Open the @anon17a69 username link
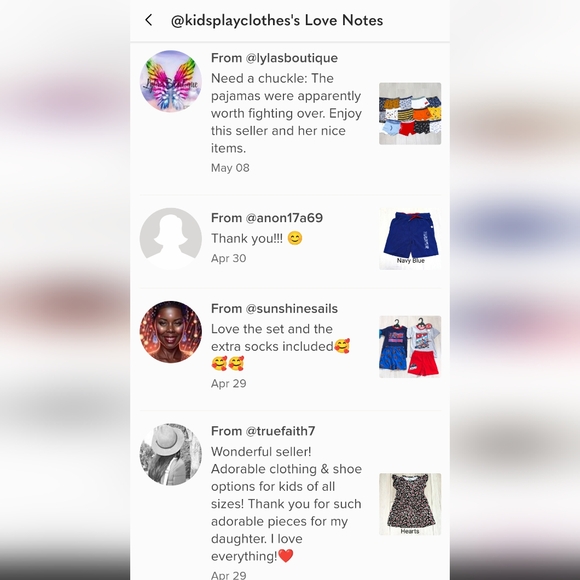 [x=284, y=218]
